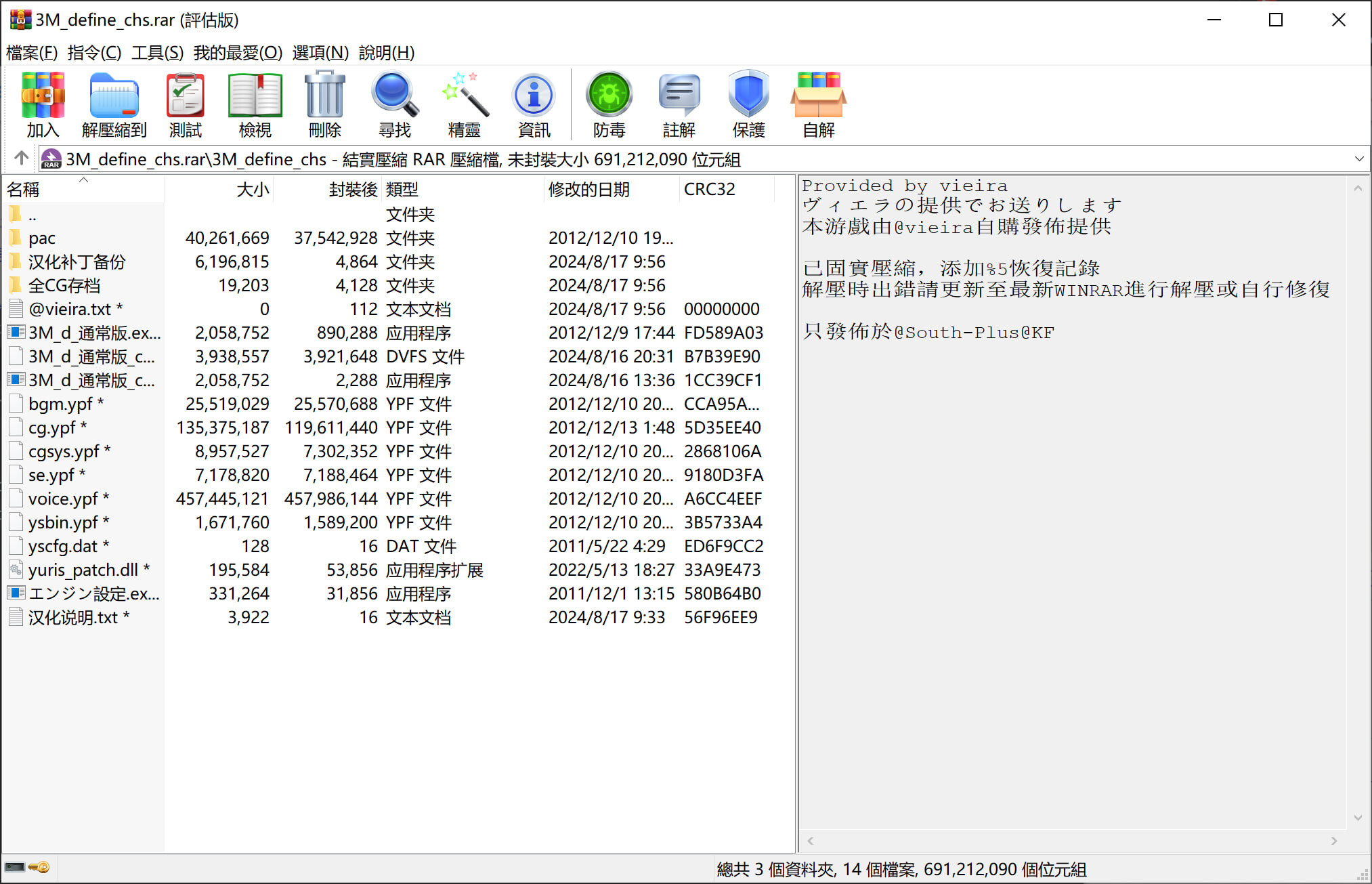Open the 選項(N) menu
This screenshot has height=884, width=1372.
[320, 52]
